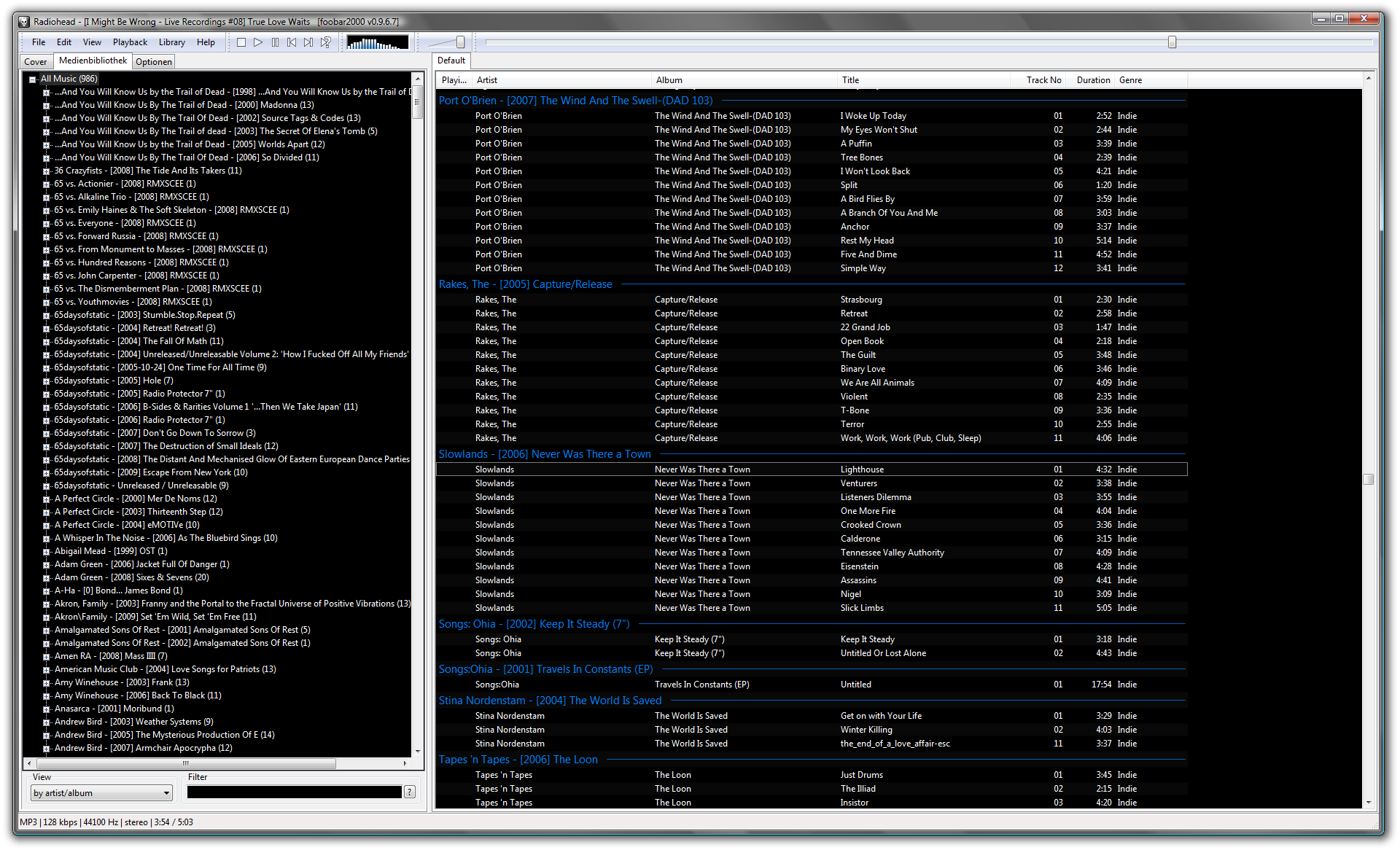Sort playlist by Duration column header
This screenshot has width=1400, height=850.
pos(1092,80)
